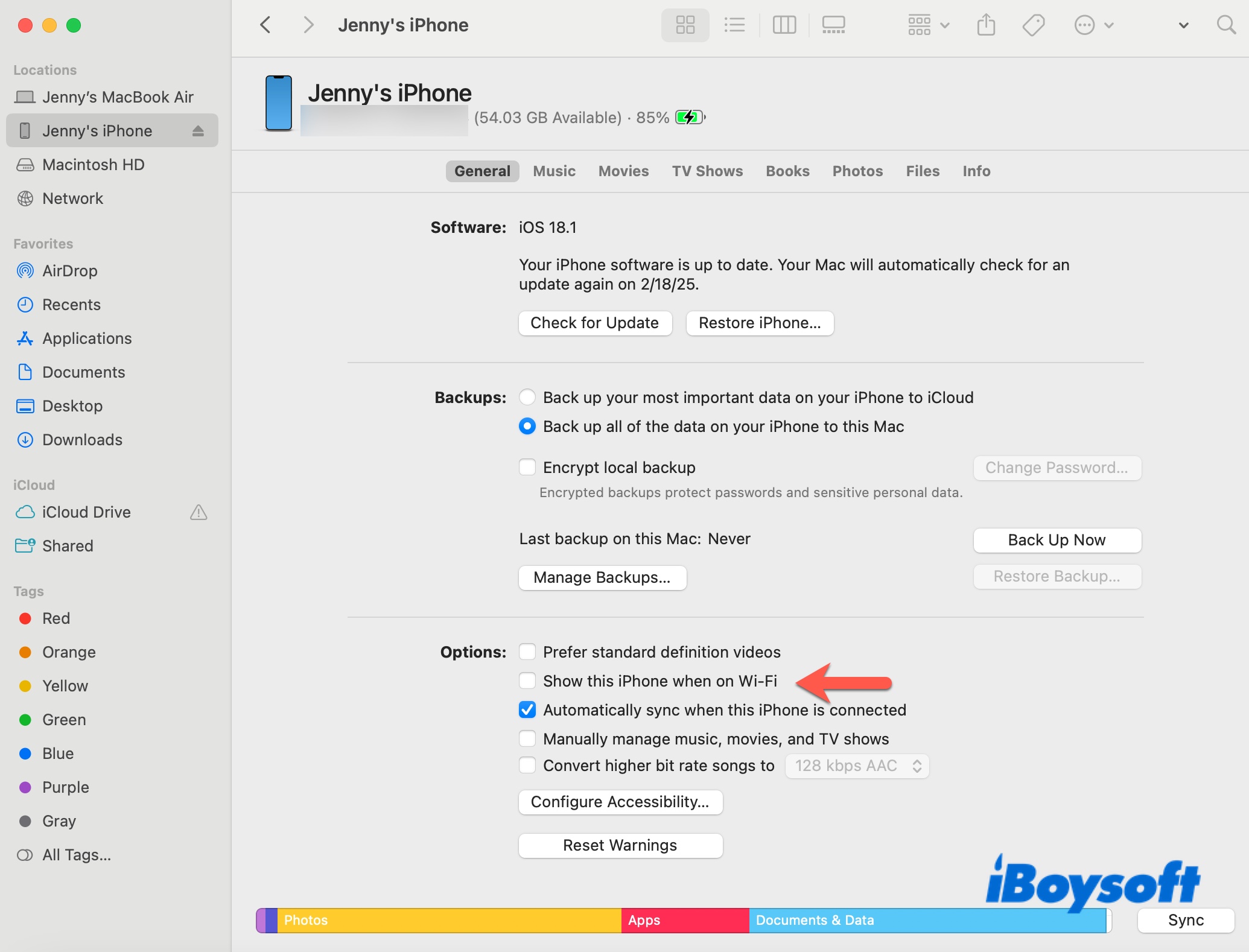Switch to list view
The height and width of the screenshot is (952, 1249).
pyautogui.click(x=734, y=25)
